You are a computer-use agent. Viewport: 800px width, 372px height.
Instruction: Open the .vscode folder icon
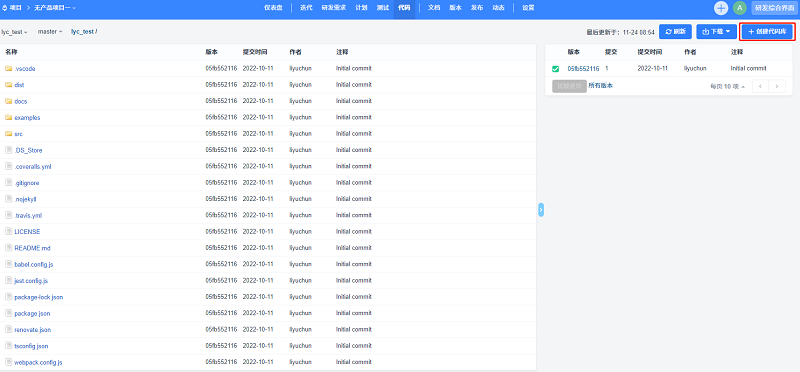(x=8, y=68)
